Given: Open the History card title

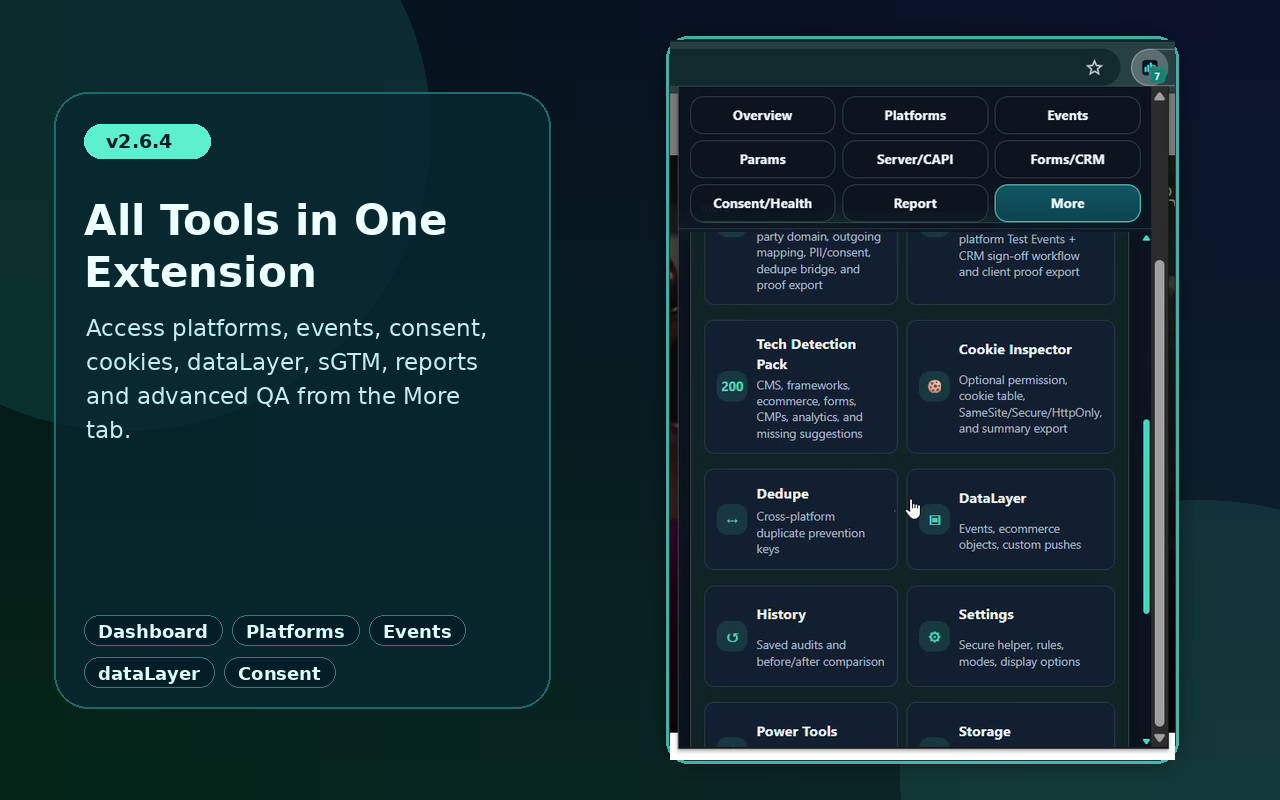Looking at the screenshot, I should [x=781, y=615].
